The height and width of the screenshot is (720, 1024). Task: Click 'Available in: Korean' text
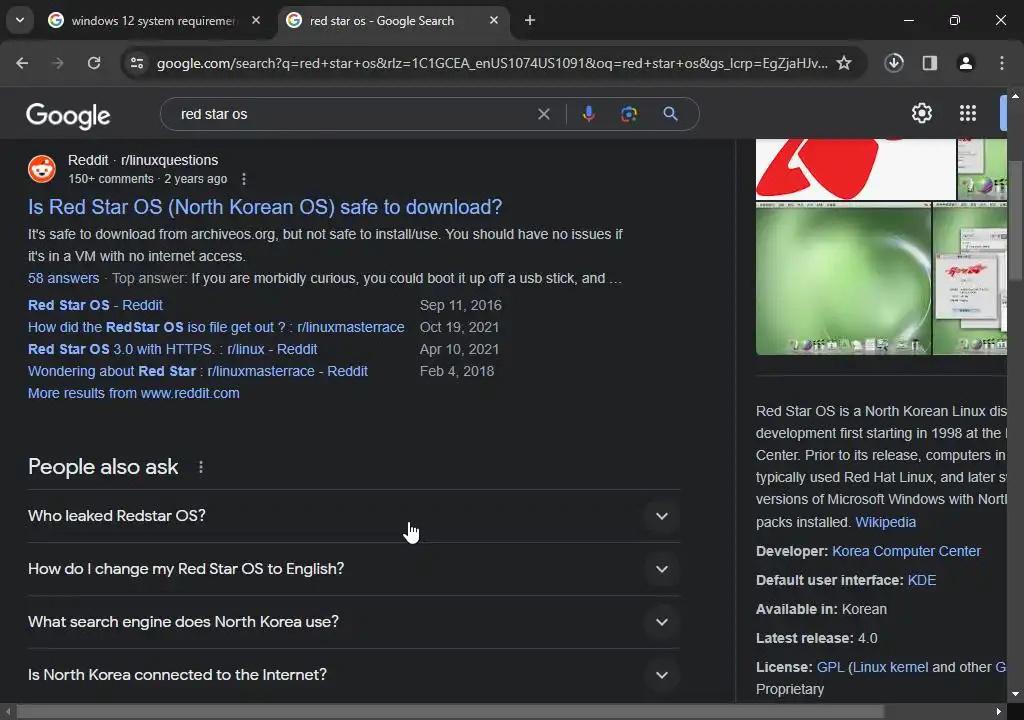point(822,610)
